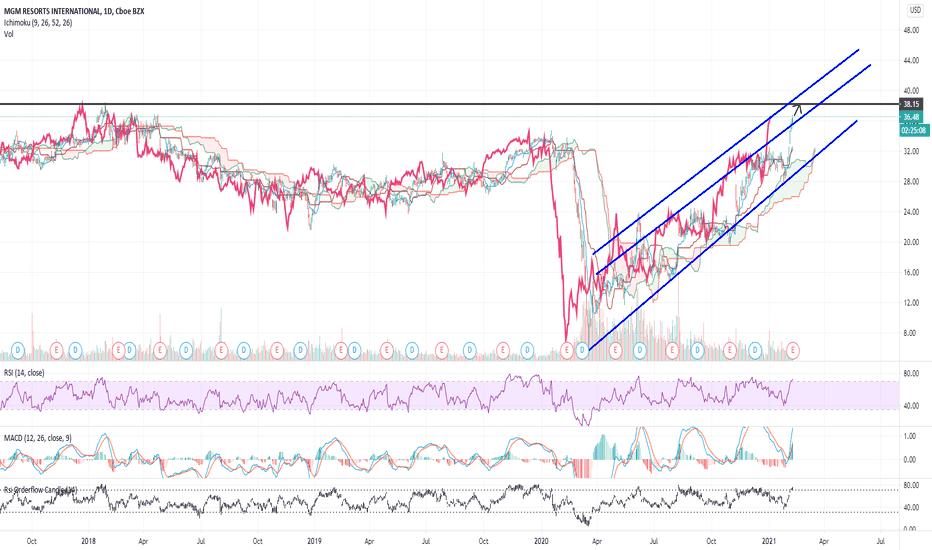This screenshot has height=550, width=932.
Task: Click the 2021 label on time axis
Action: pos(769,541)
